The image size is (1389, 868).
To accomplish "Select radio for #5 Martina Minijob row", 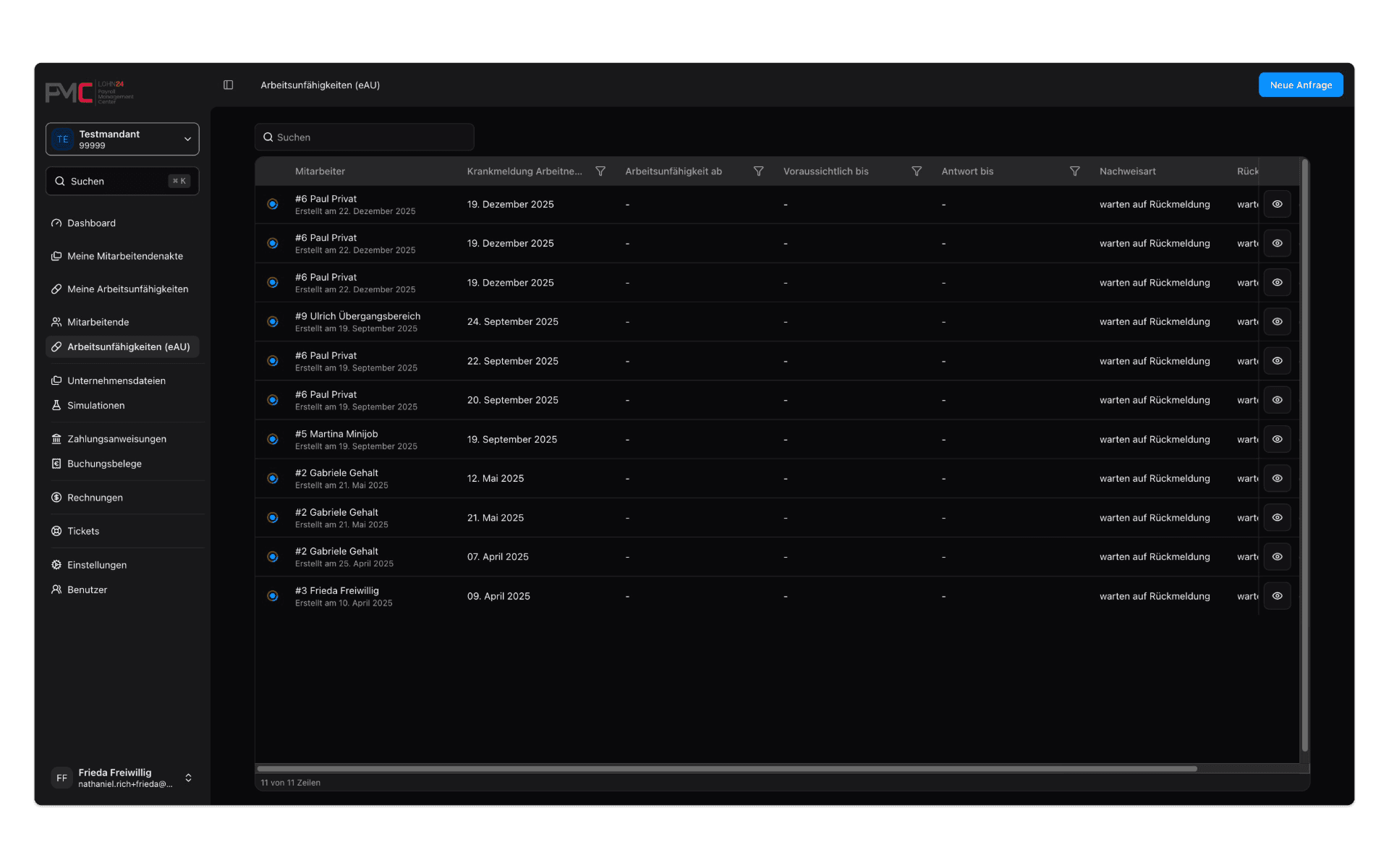I will tap(273, 439).
